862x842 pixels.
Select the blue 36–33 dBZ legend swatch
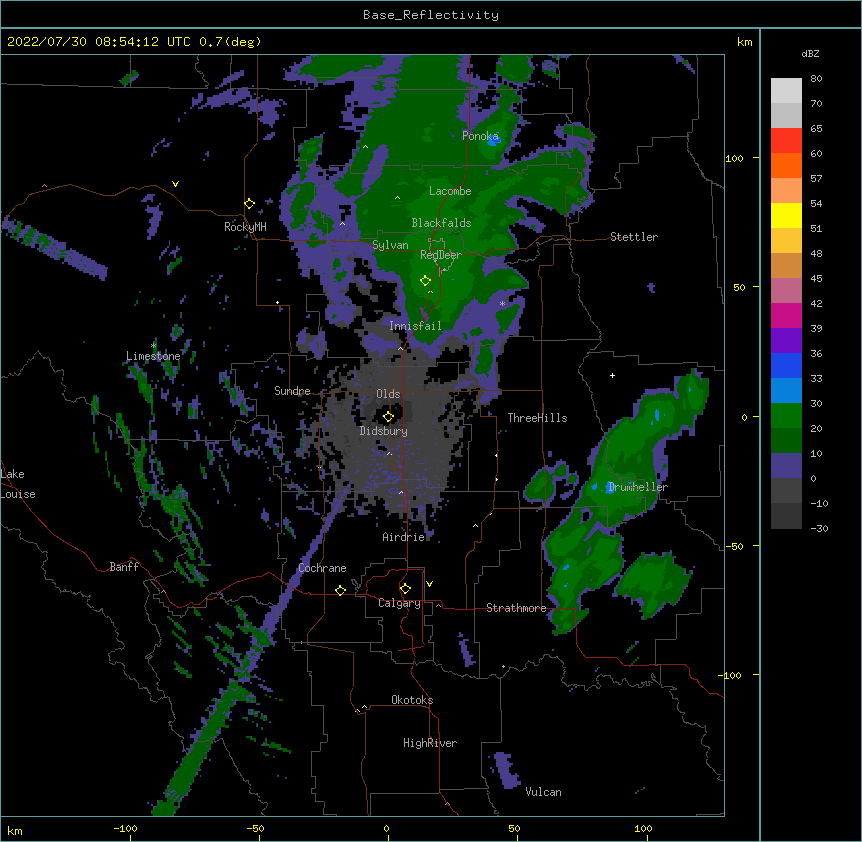[786, 365]
